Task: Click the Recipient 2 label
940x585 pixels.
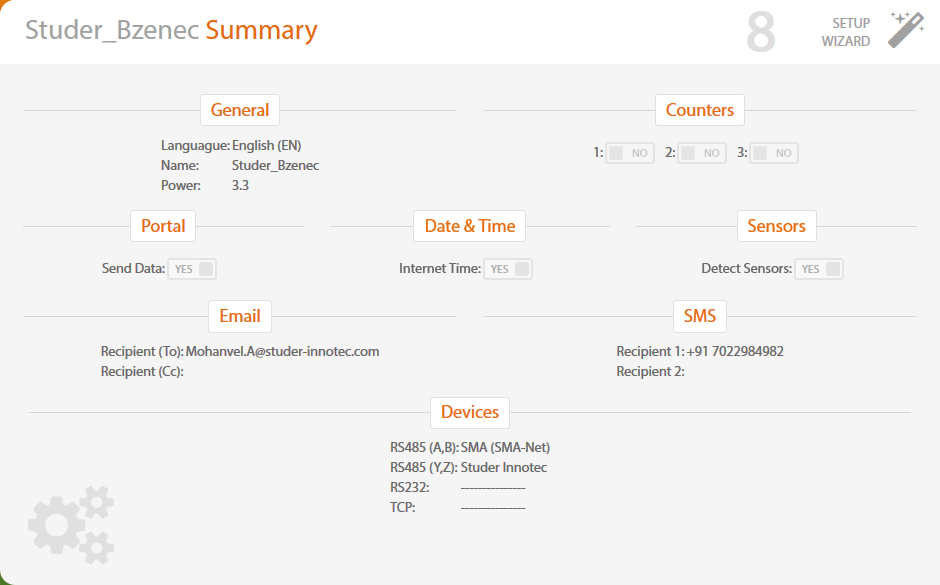Action: click(650, 372)
